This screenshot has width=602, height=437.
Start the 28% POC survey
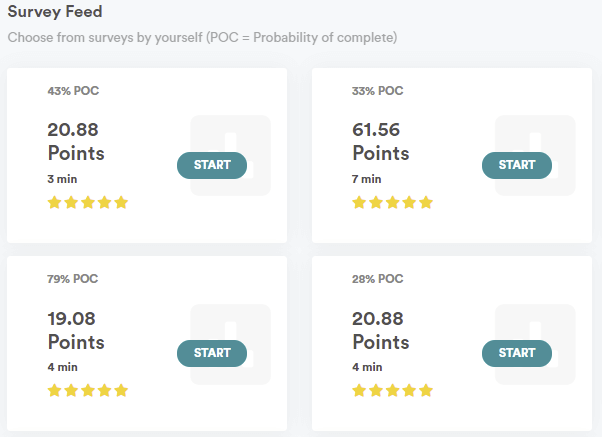[517, 353]
